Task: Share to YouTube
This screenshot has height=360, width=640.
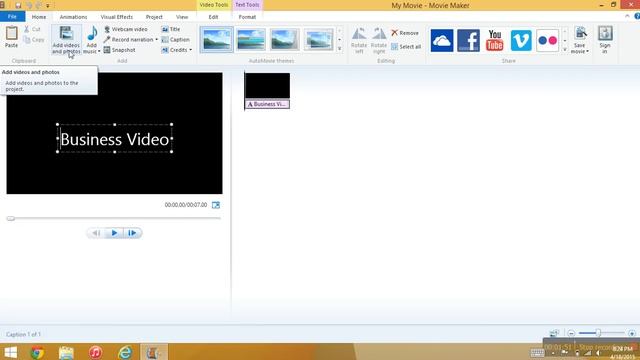Action: pyautogui.click(x=495, y=40)
